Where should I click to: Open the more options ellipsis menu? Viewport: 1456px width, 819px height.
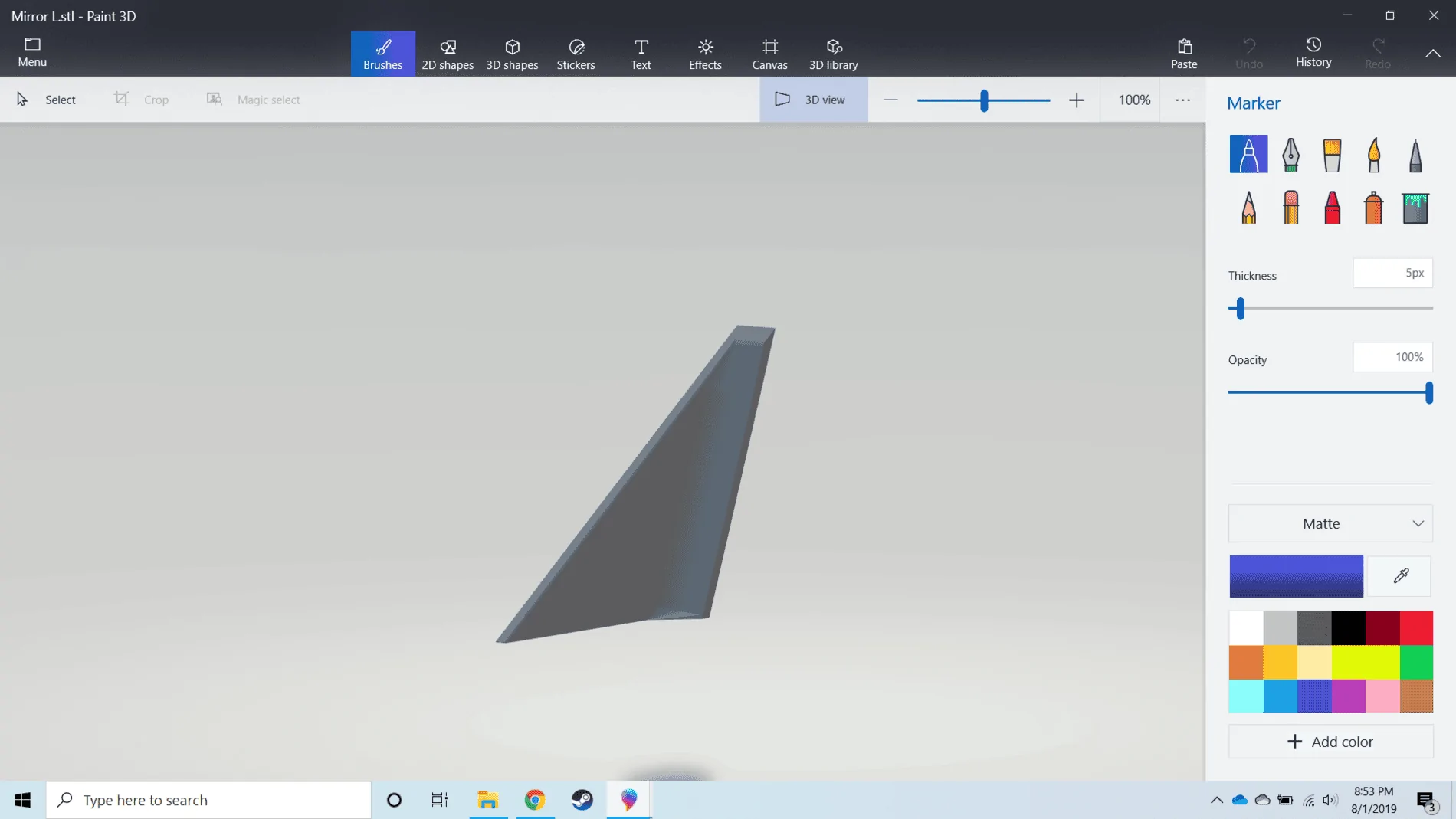pos(1182,100)
